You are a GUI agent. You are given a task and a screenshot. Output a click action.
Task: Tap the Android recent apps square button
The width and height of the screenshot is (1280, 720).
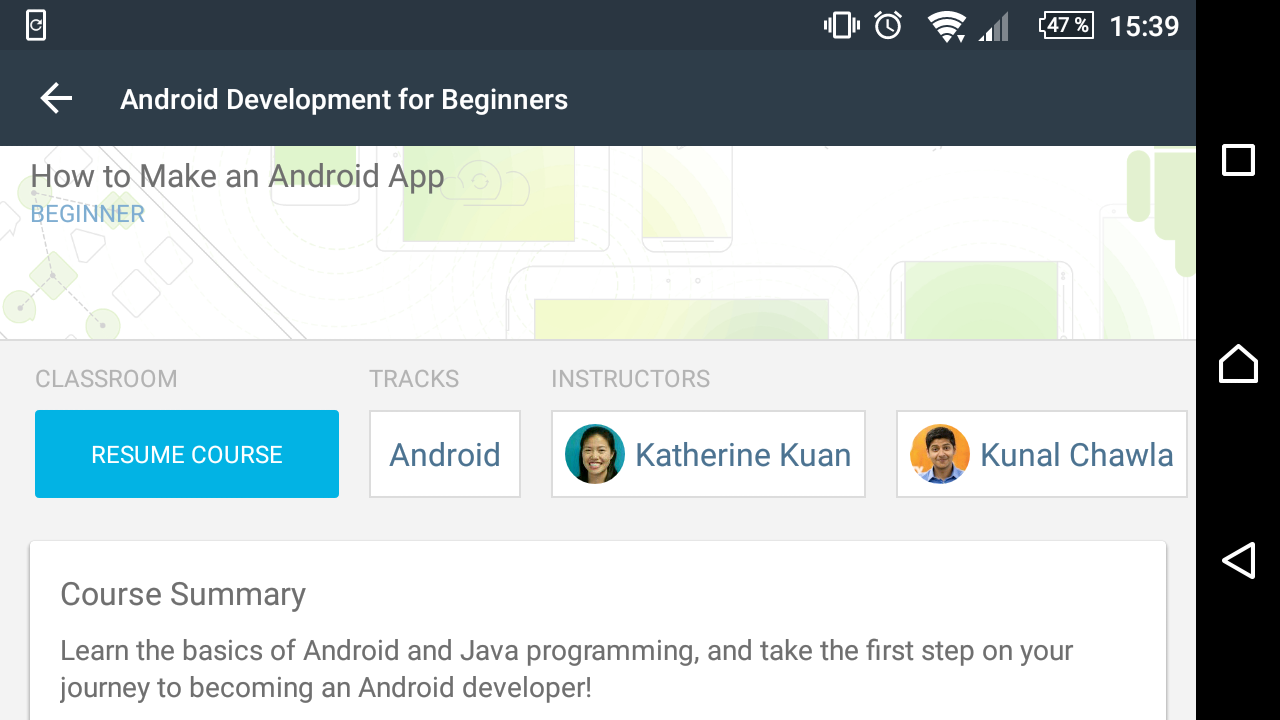[x=1238, y=160]
